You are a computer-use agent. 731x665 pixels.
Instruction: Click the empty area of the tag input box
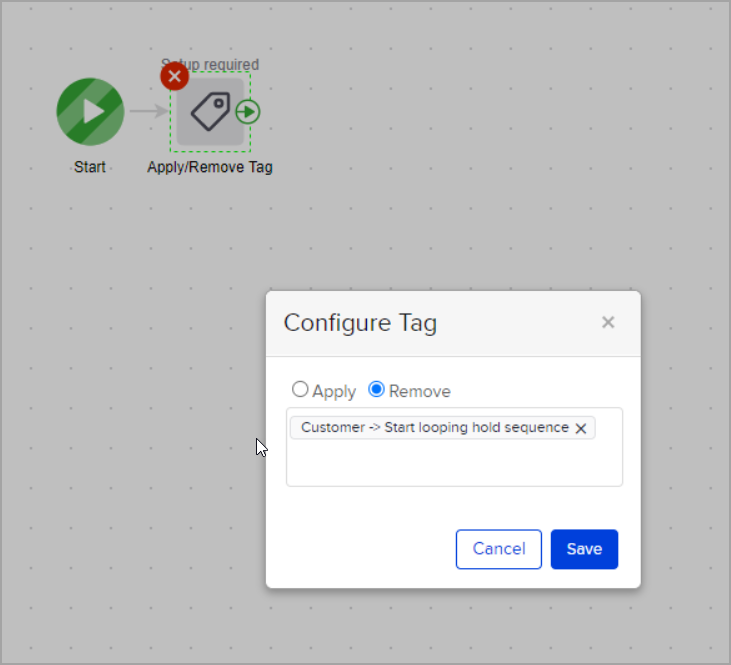454,463
